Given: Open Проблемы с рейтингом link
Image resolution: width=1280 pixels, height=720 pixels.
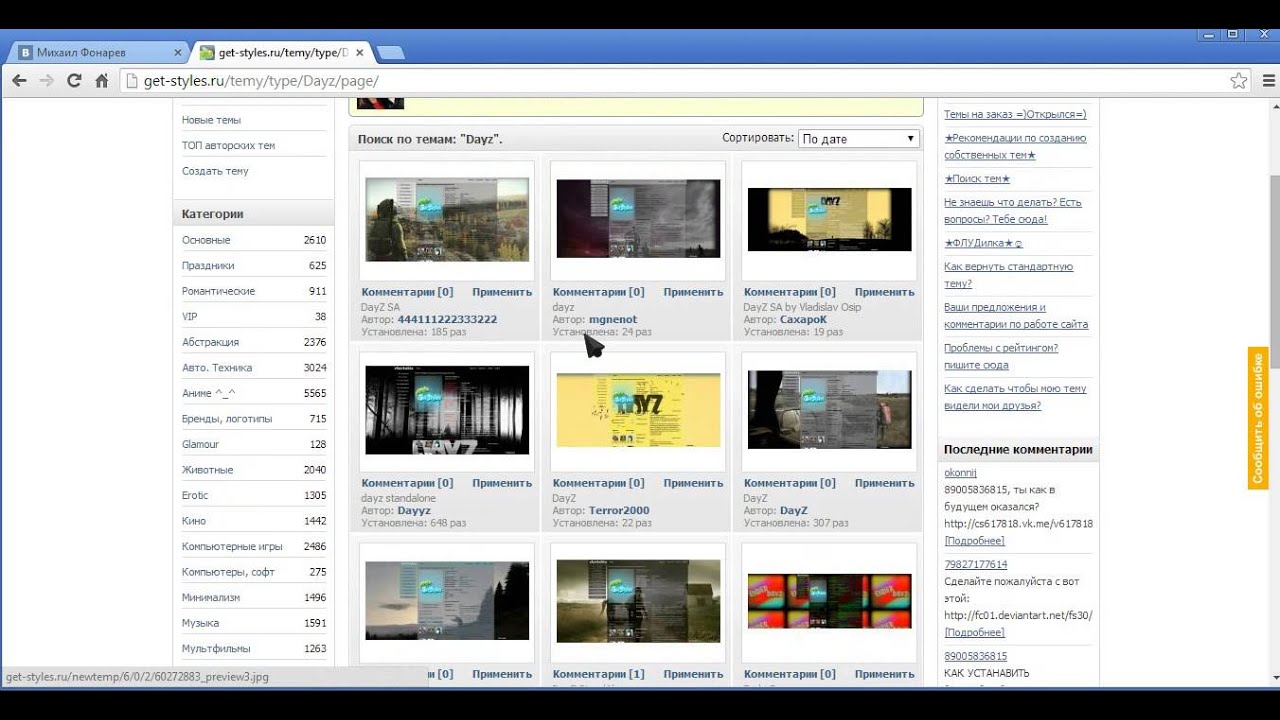Looking at the screenshot, I should (x=1001, y=356).
